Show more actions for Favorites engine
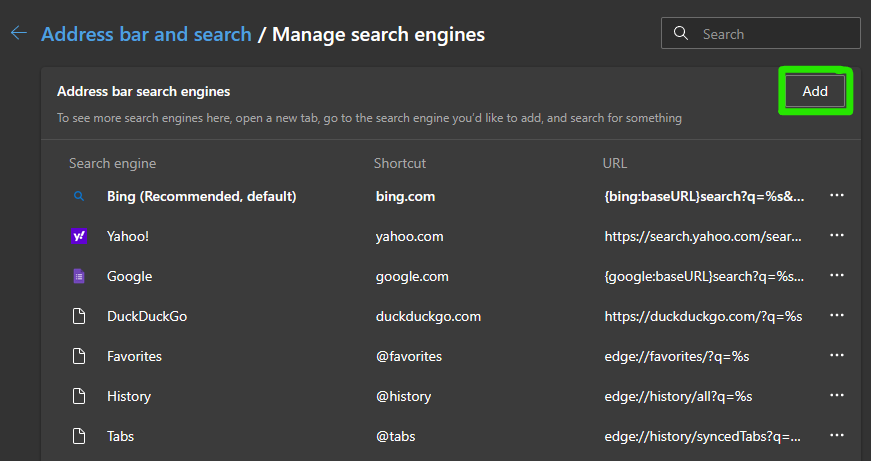Image resolution: width=871 pixels, height=461 pixels. click(837, 355)
